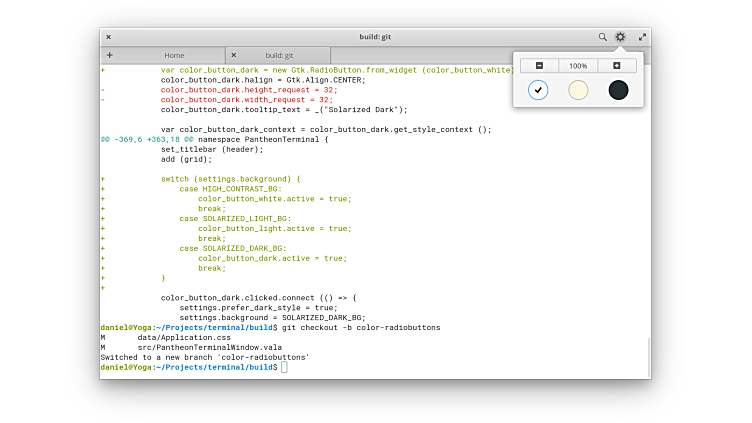Switch to the Home tab
752x423 pixels.
174,55
